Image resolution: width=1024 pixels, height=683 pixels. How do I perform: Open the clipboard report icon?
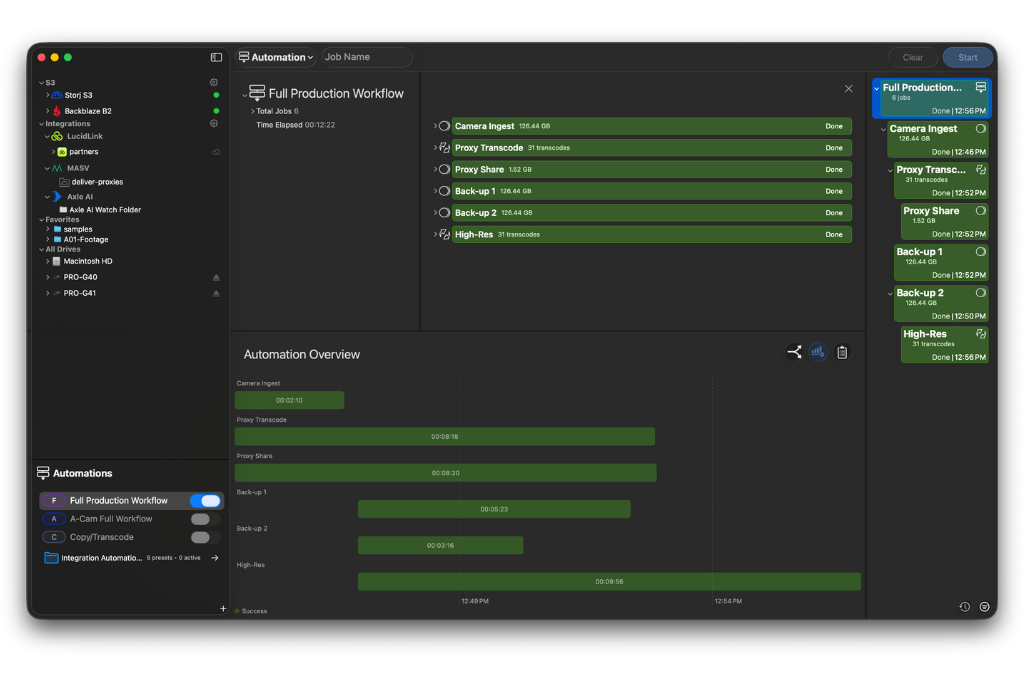tap(842, 352)
